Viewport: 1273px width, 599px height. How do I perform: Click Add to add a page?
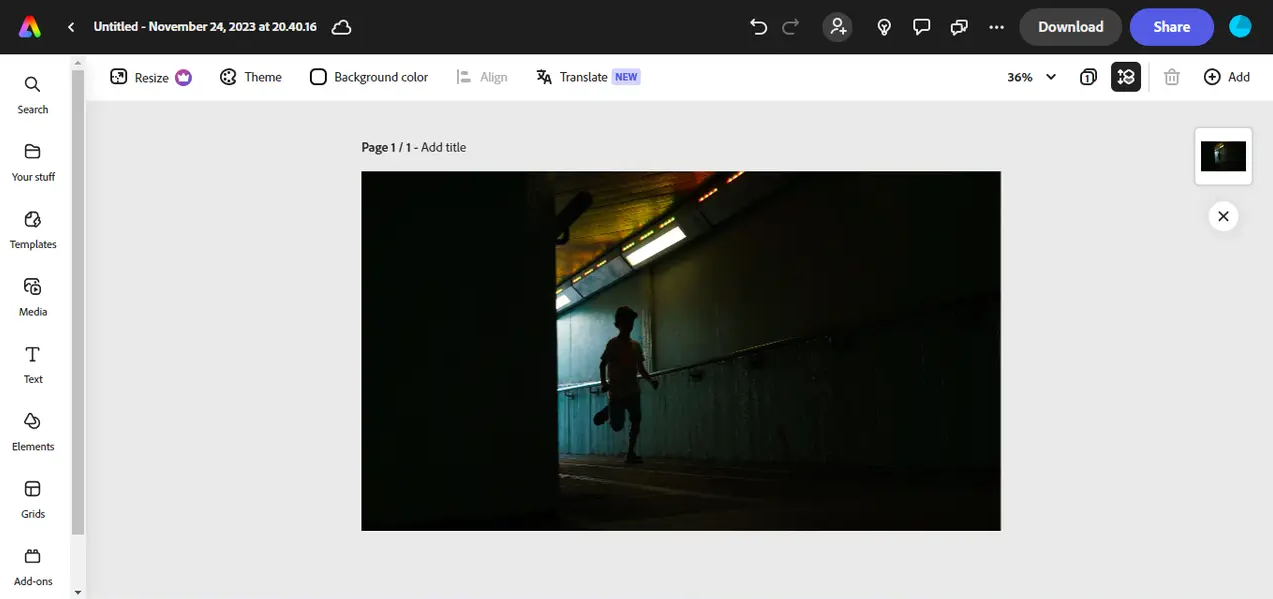tap(1227, 77)
